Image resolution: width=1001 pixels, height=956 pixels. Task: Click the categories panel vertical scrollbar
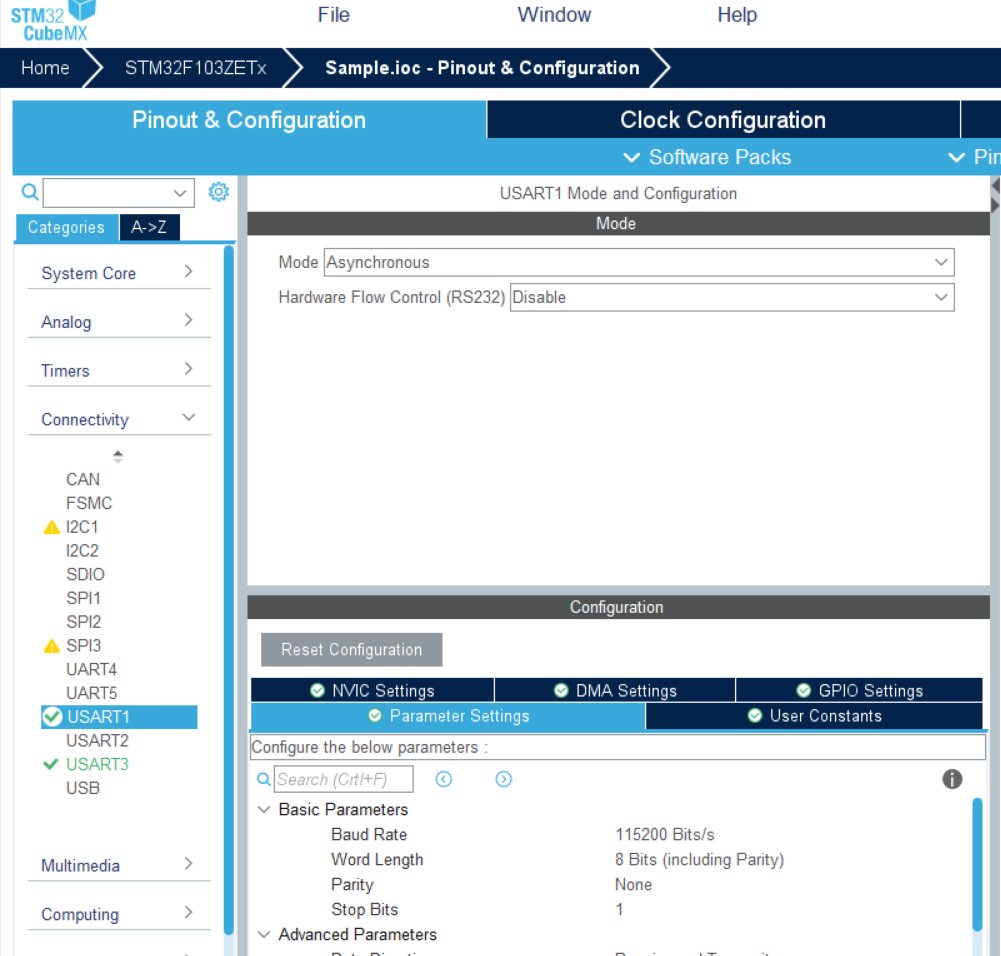pos(229,590)
